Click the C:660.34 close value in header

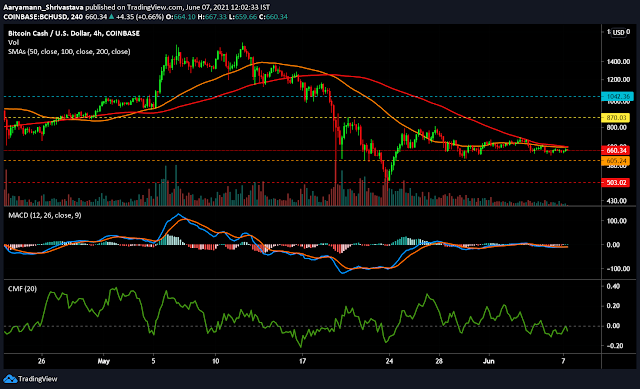[273, 17]
